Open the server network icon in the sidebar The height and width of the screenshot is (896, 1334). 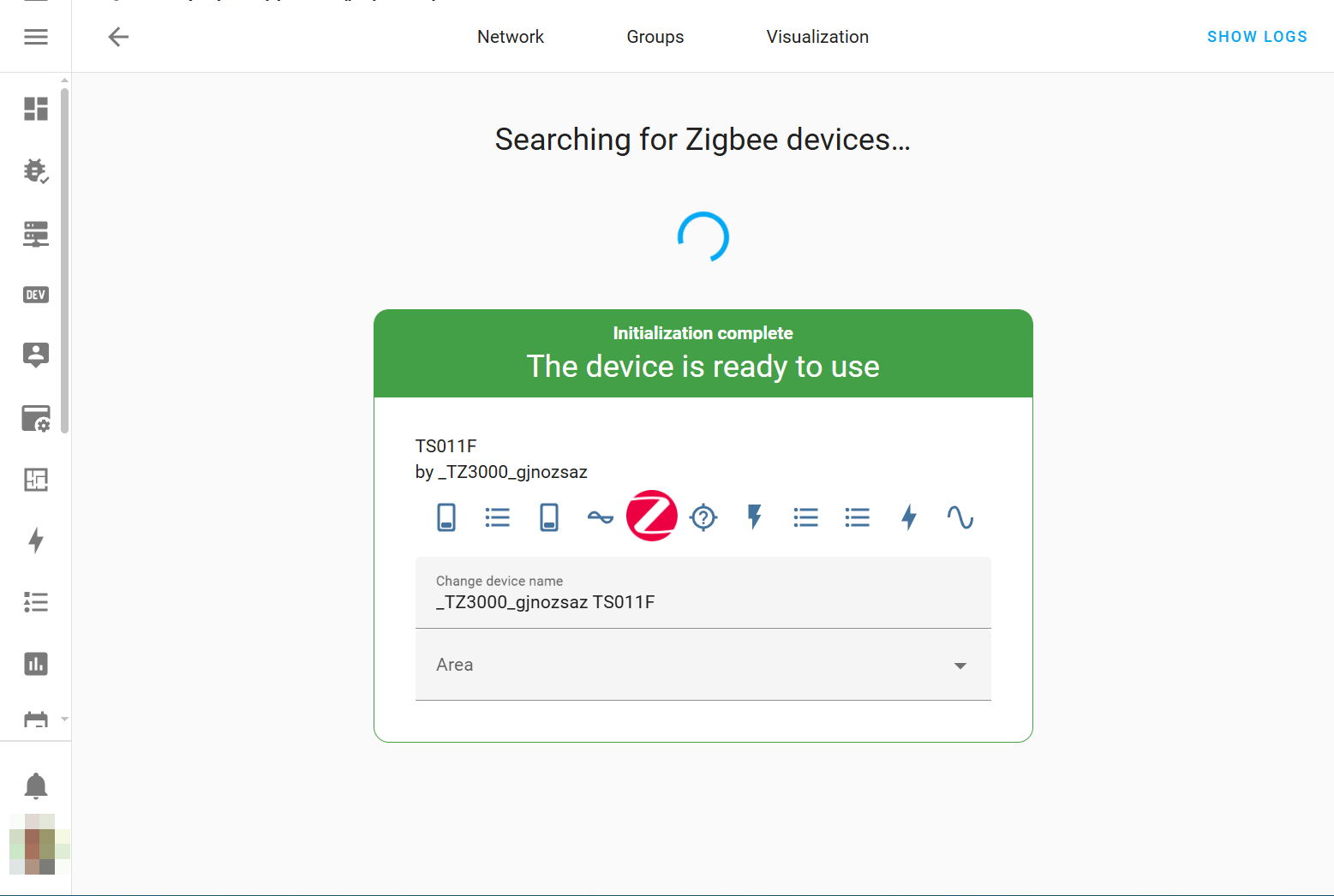pos(36,234)
